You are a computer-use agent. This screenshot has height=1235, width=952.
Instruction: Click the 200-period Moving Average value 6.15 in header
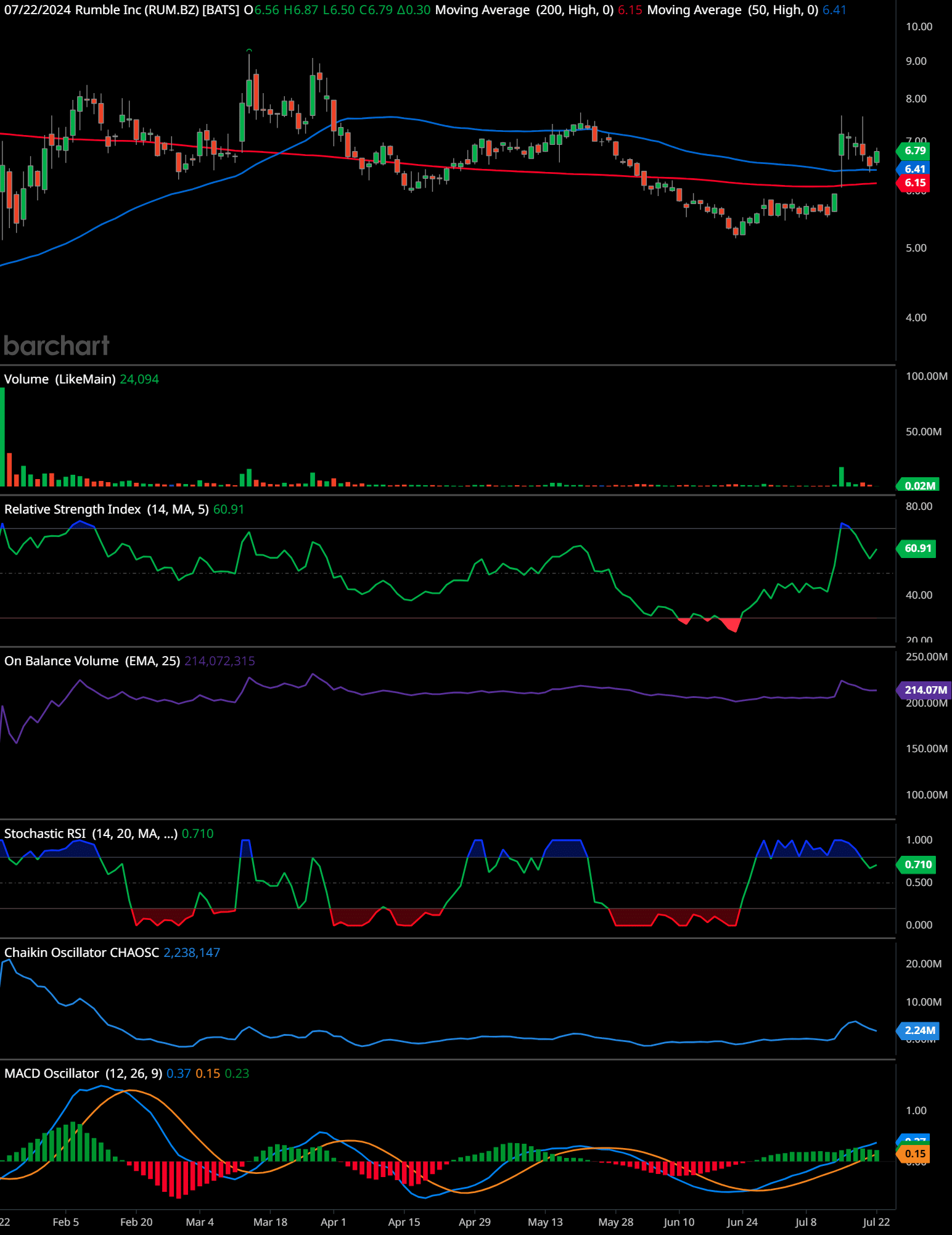pyautogui.click(x=630, y=10)
